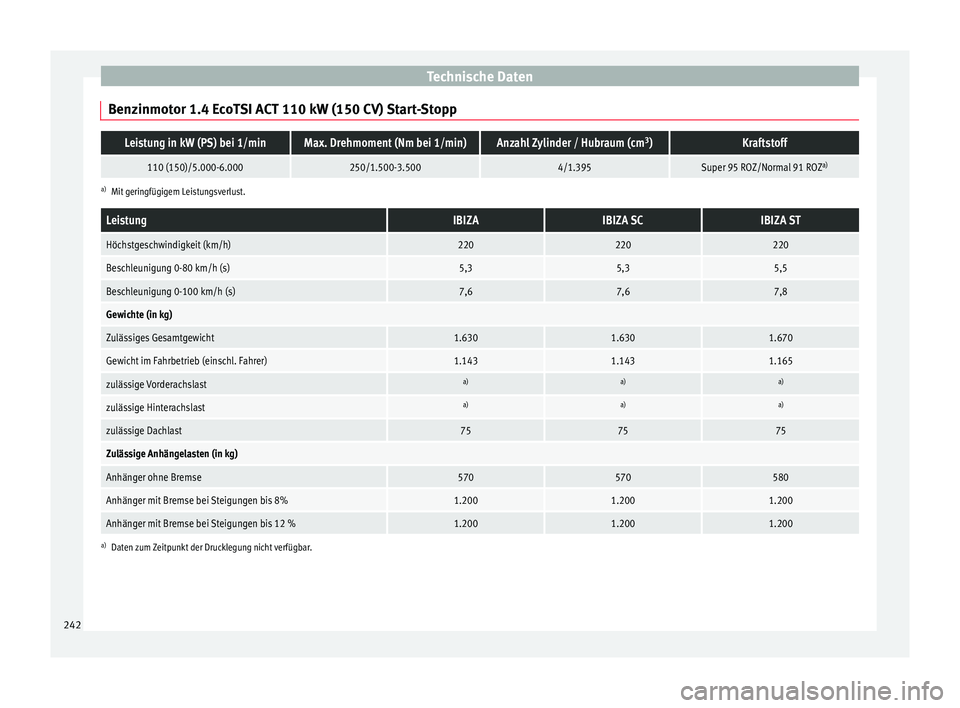The height and width of the screenshot is (708, 960).
Task: Select row label 'Anhänger ohne Bremse'
Action: (x=154, y=478)
